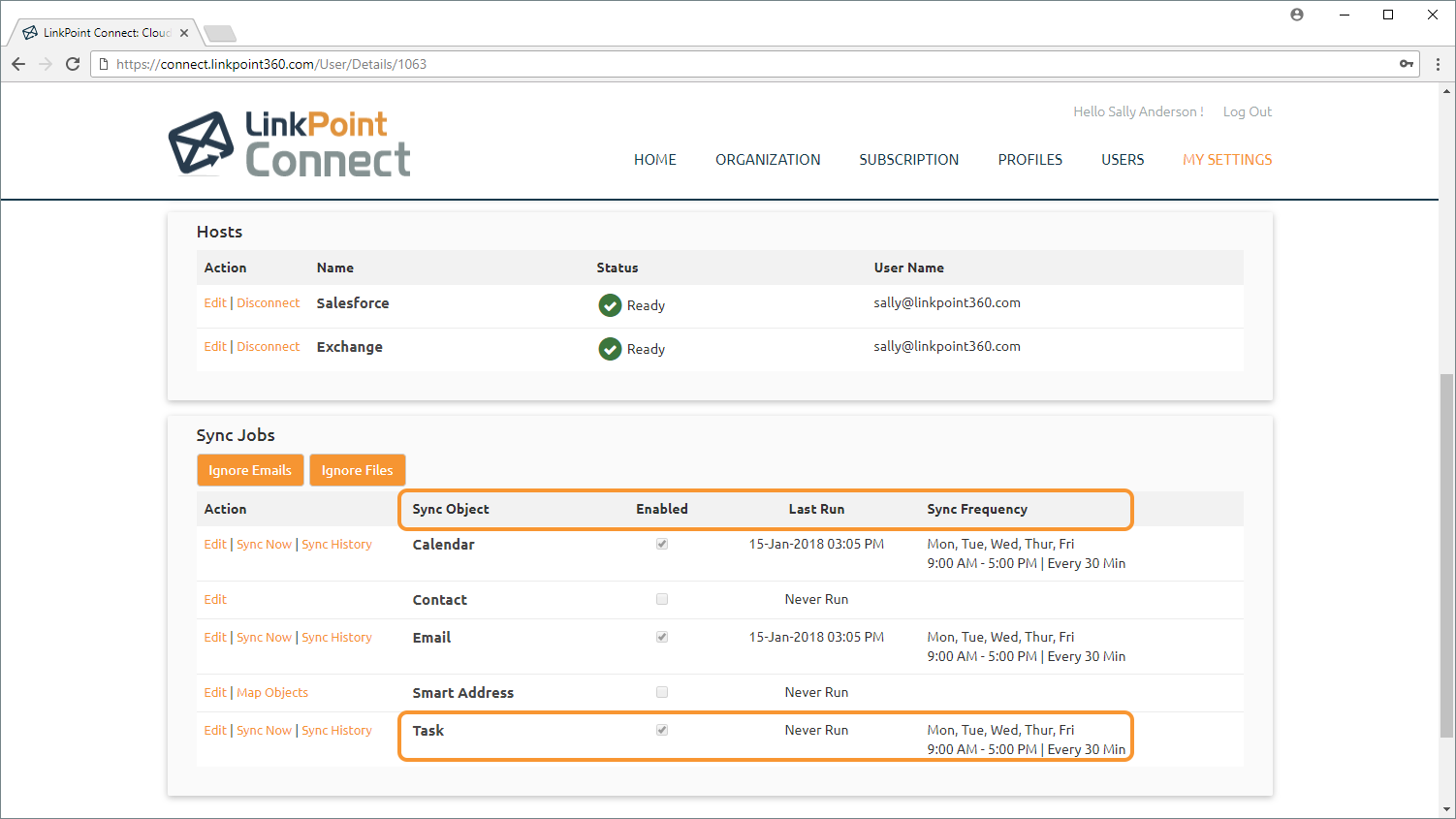Edit the Email sync job

[215, 637]
